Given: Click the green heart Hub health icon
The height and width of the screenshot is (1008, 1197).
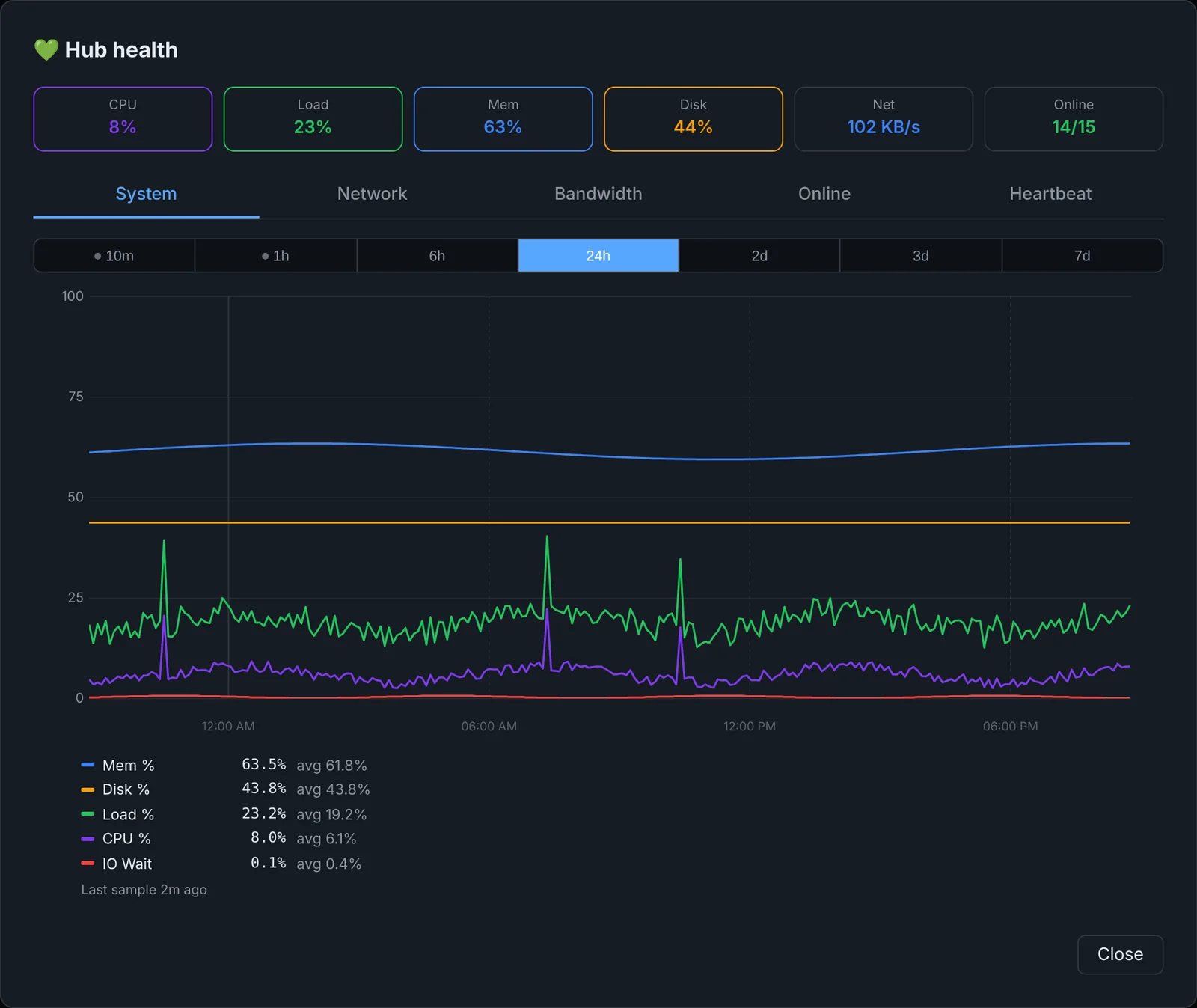Looking at the screenshot, I should point(46,50).
